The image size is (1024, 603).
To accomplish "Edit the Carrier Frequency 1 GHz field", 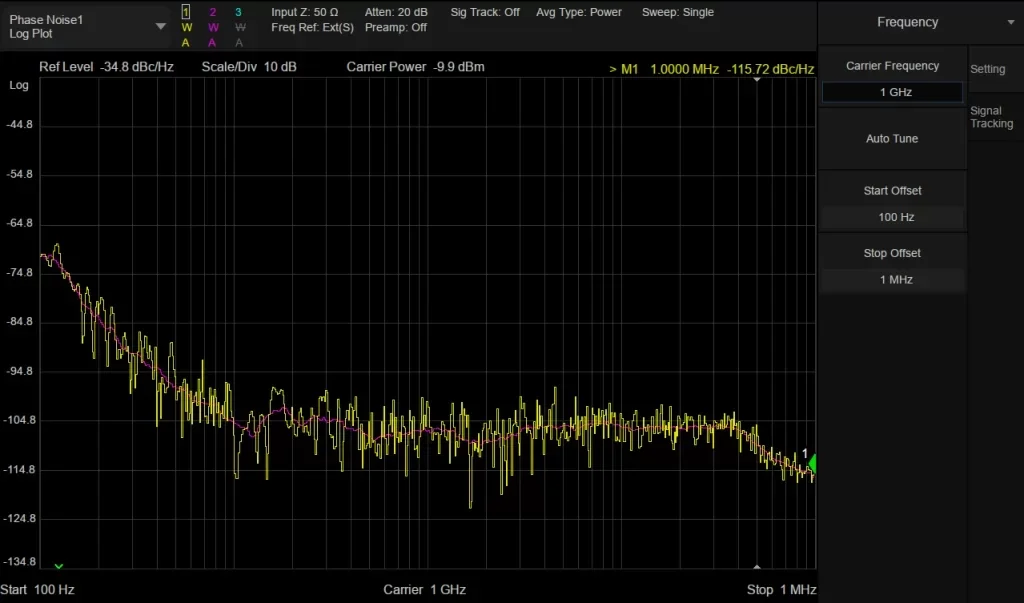I will pyautogui.click(x=892, y=92).
